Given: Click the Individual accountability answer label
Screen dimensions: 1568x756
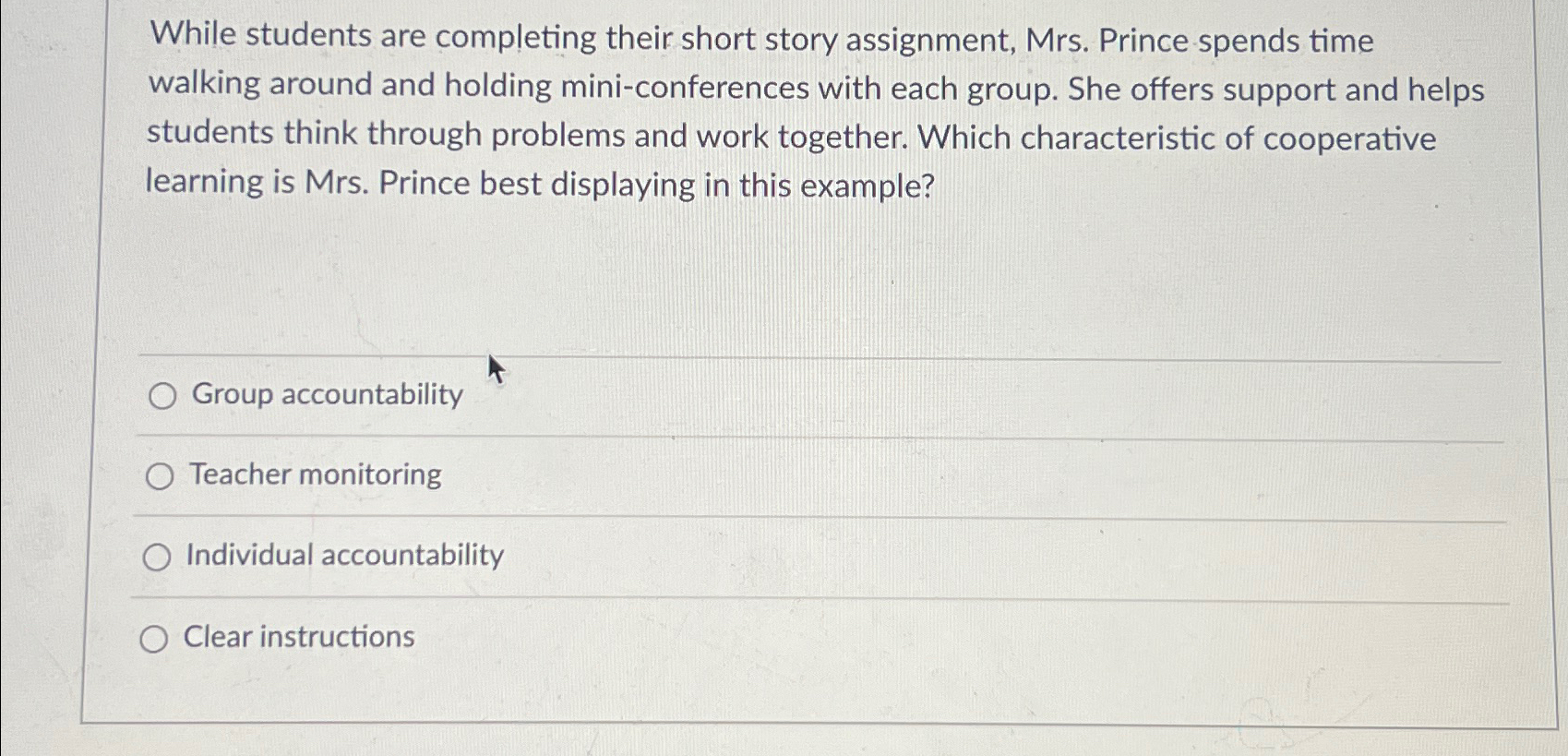Looking at the screenshot, I should (x=344, y=556).
